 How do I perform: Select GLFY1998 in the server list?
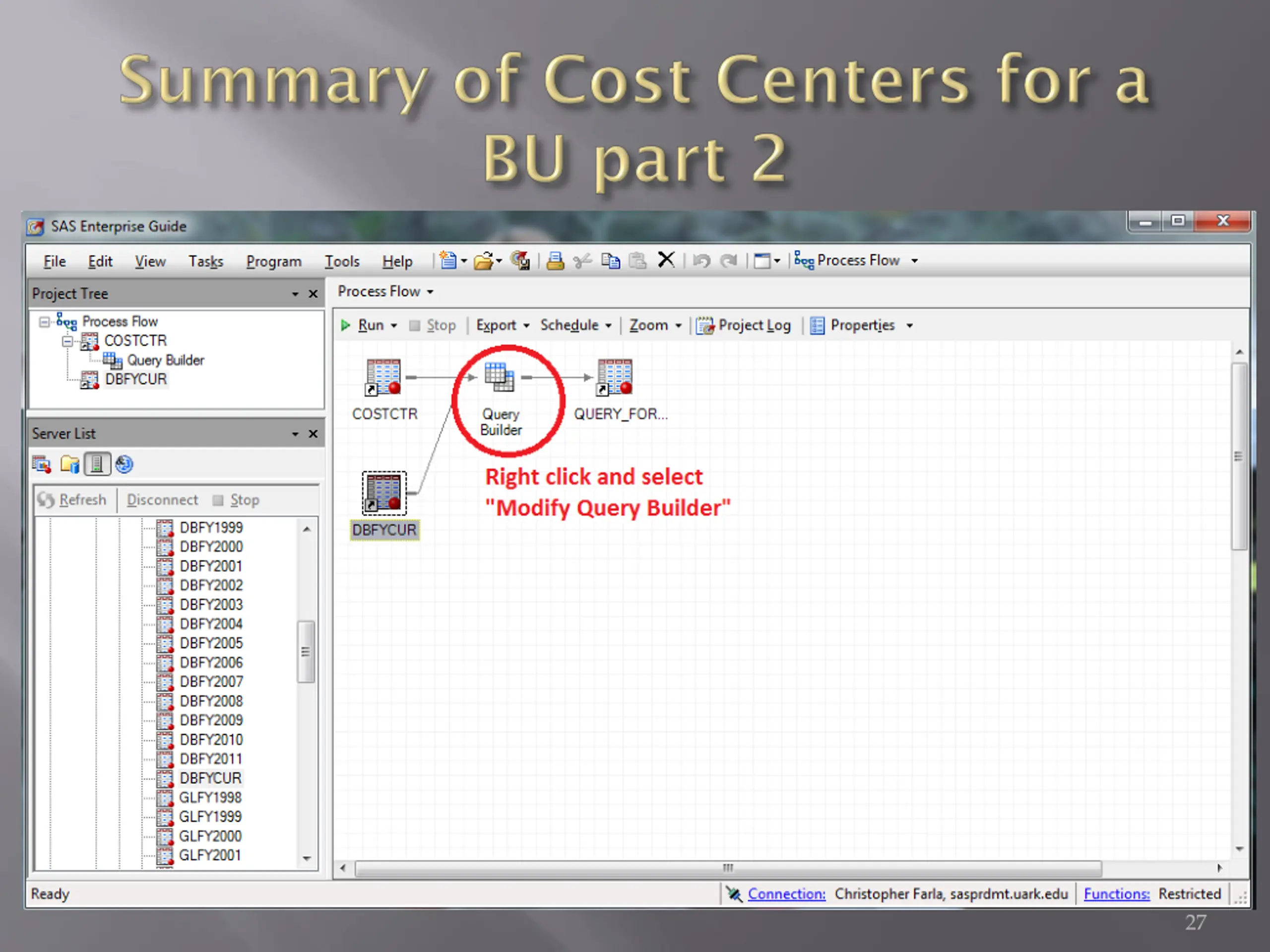(x=211, y=798)
